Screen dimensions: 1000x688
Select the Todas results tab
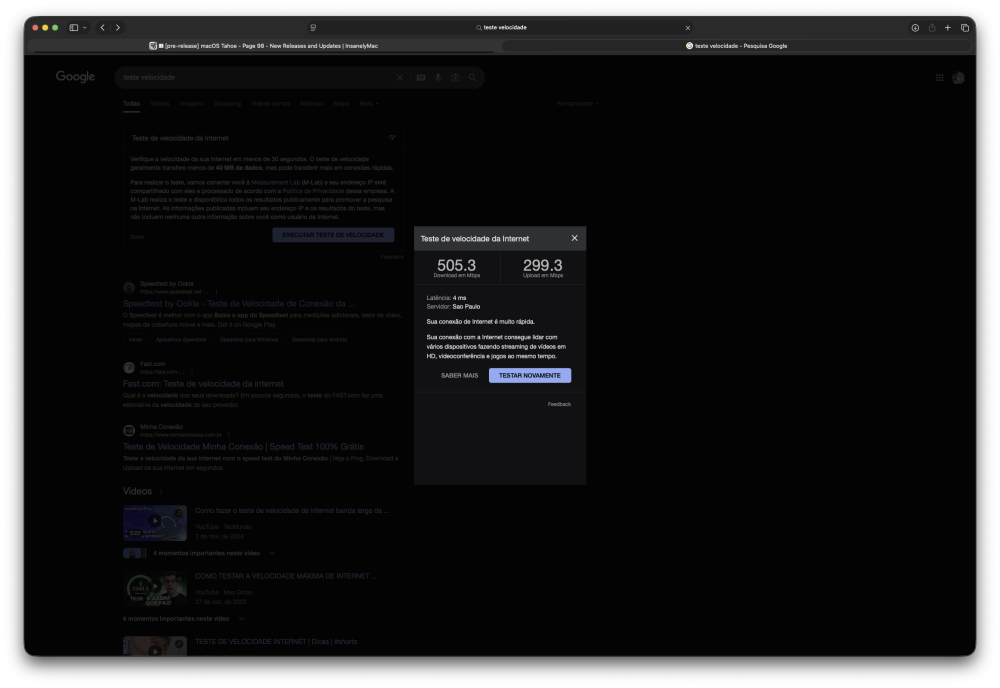coord(131,103)
